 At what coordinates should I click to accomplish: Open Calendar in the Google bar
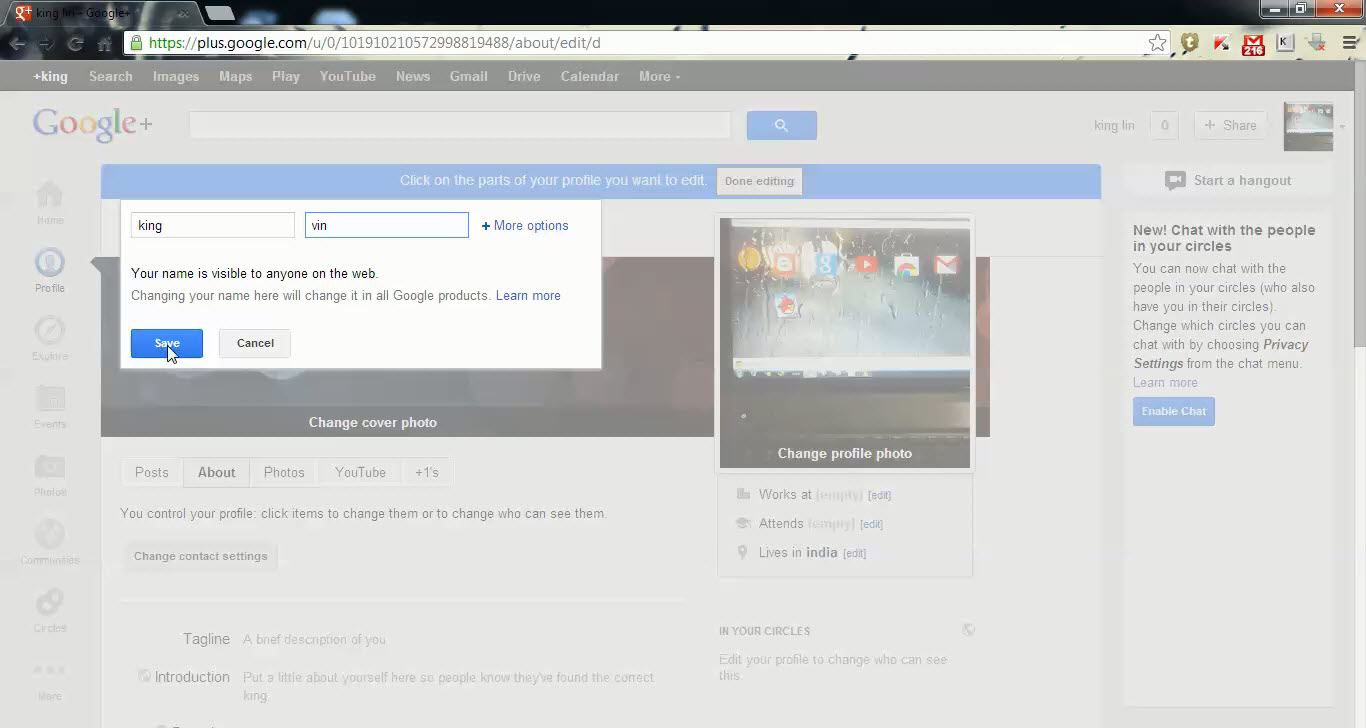tap(589, 76)
